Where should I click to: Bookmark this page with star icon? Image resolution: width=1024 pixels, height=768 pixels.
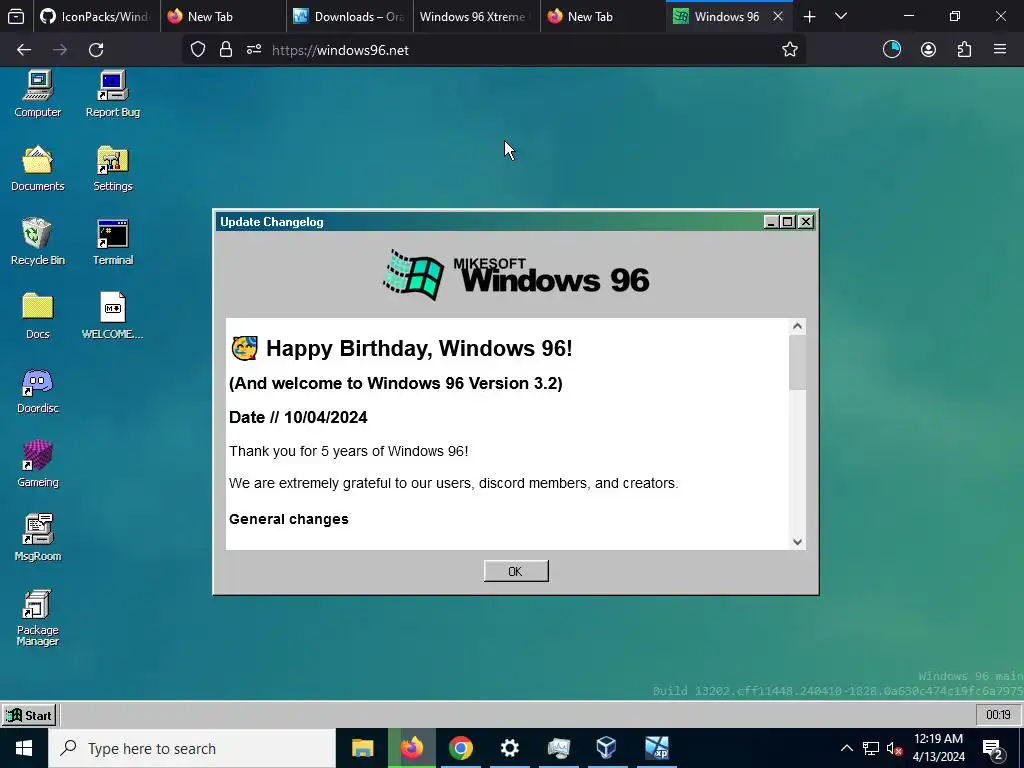(790, 50)
